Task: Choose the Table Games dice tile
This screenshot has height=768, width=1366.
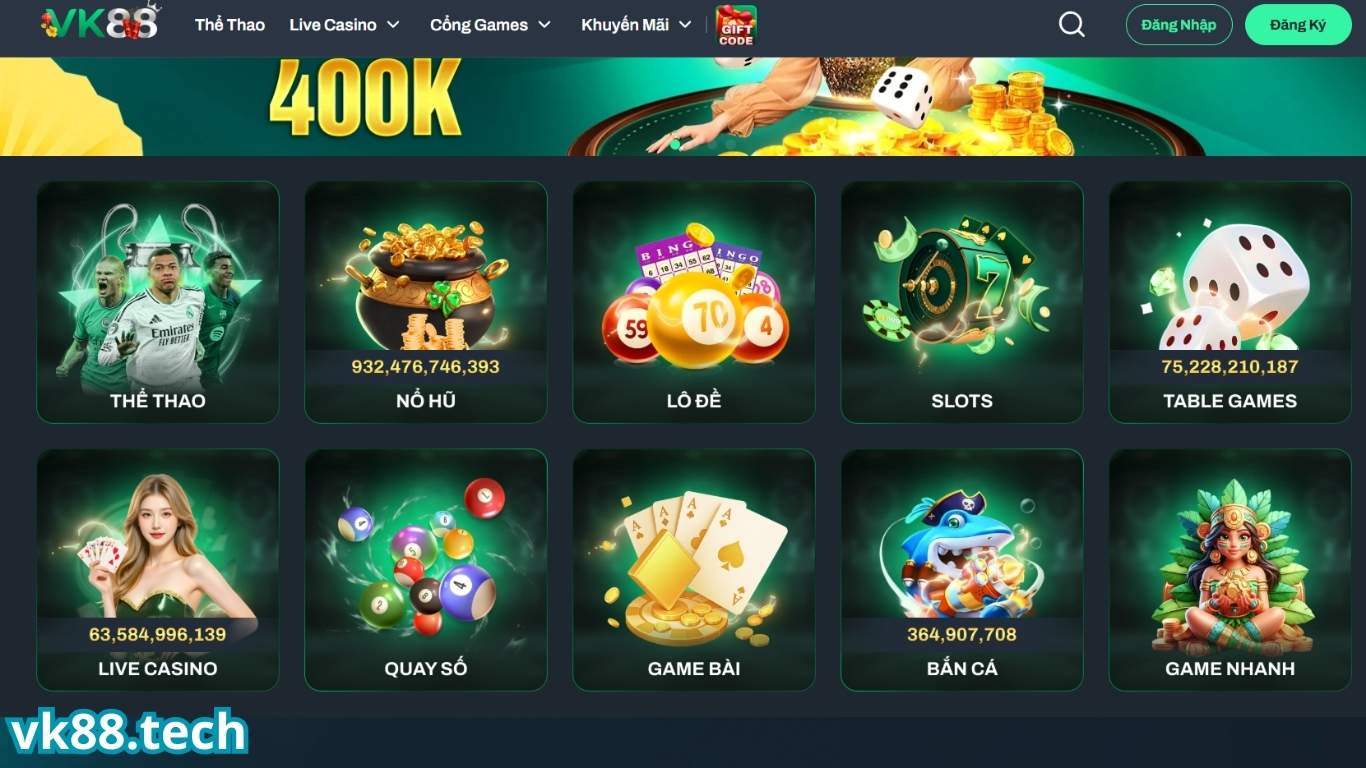Action: point(1230,302)
